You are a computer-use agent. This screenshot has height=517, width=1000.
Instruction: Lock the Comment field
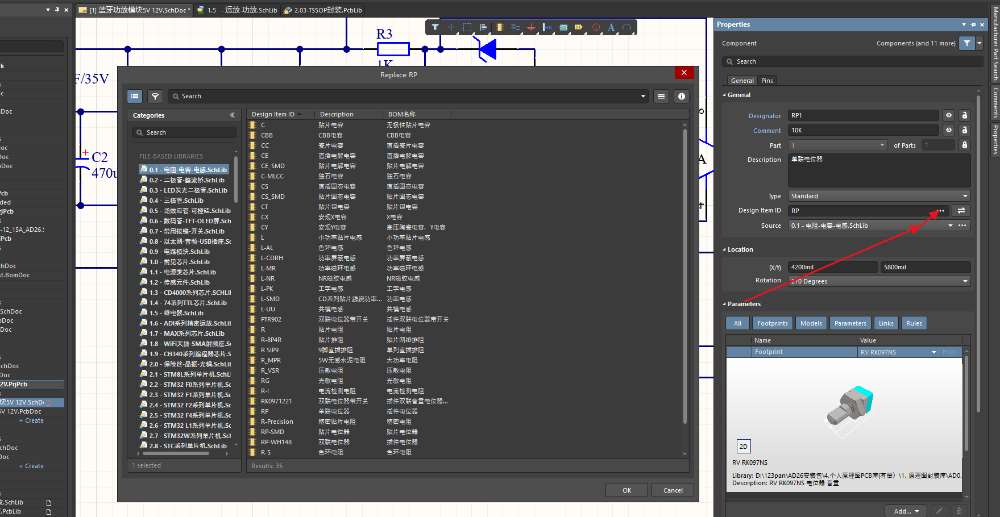click(964, 130)
